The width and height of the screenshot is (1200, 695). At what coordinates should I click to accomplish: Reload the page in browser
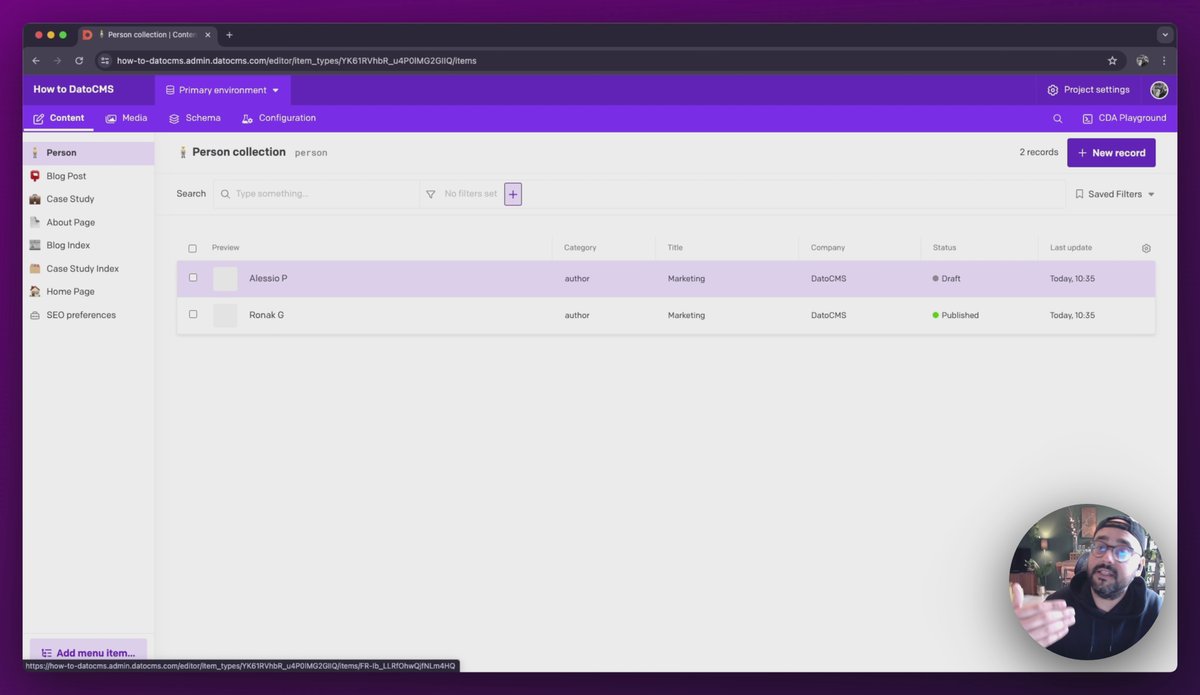click(x=79, y=61)
